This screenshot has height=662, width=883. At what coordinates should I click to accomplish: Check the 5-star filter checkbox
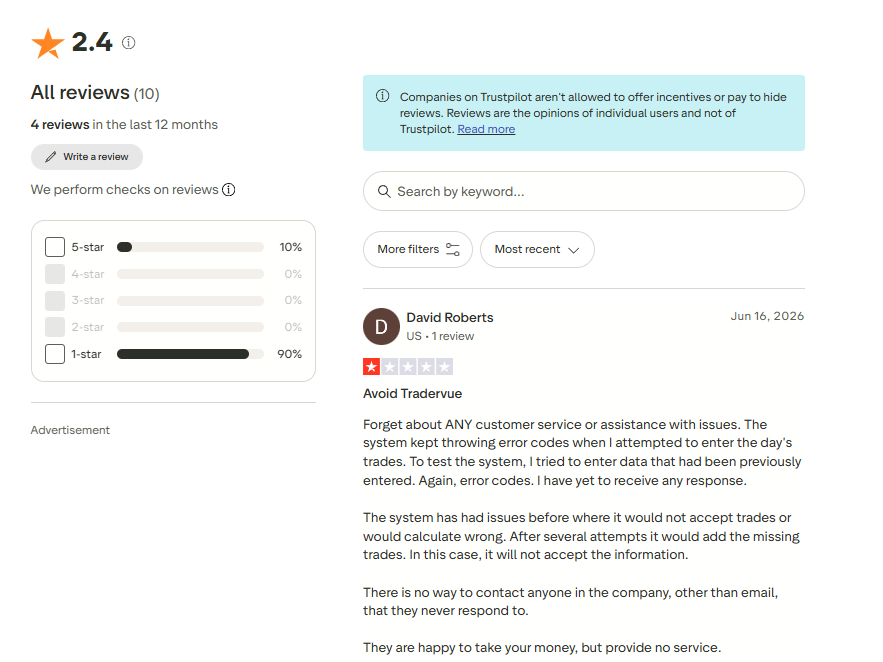tap(55, 247)
